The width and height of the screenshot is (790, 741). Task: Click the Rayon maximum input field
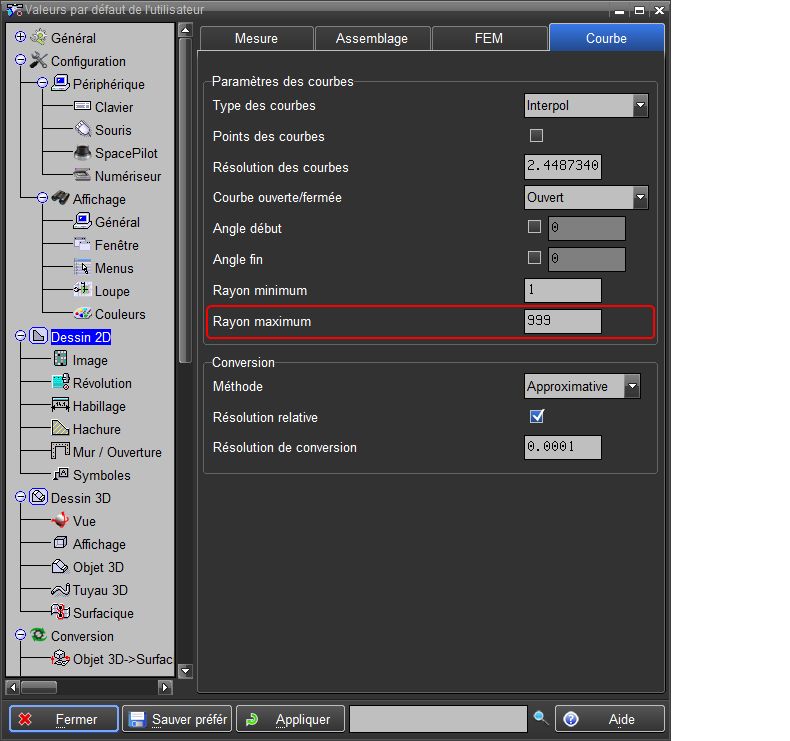tap(563, 321)
